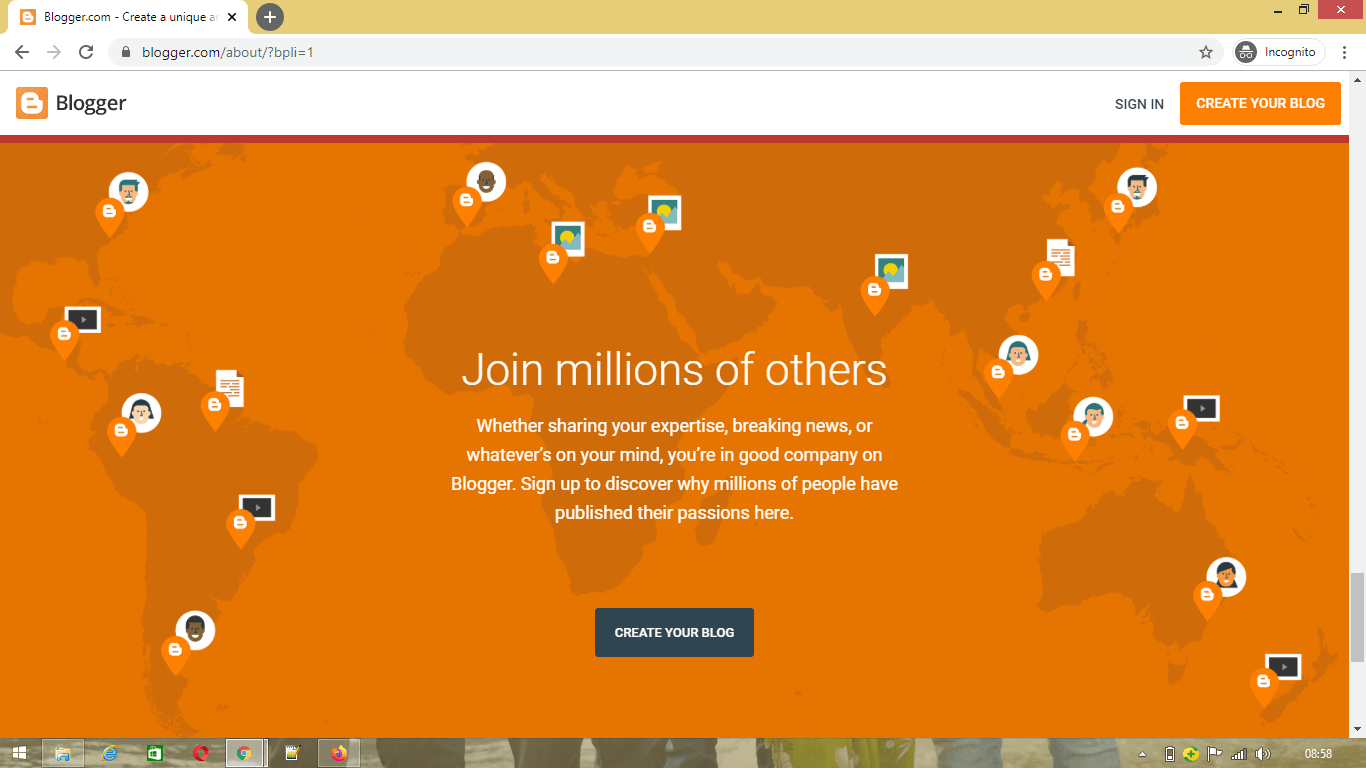Open the Action Center flag icon
Screen dimensions: 1366x768
pos(1215,754)
